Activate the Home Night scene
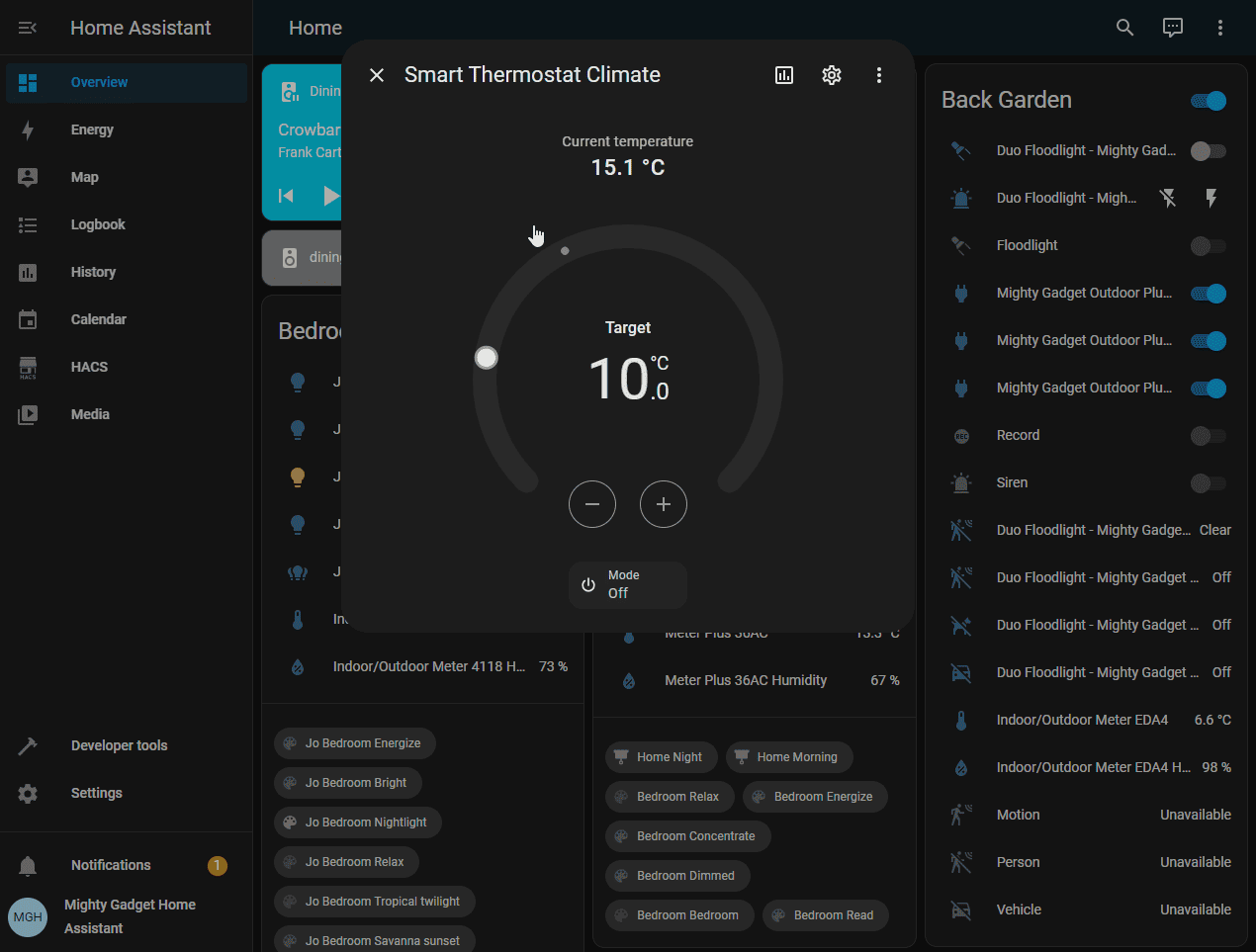1256x952 pixels. click(x=660, y=757)
